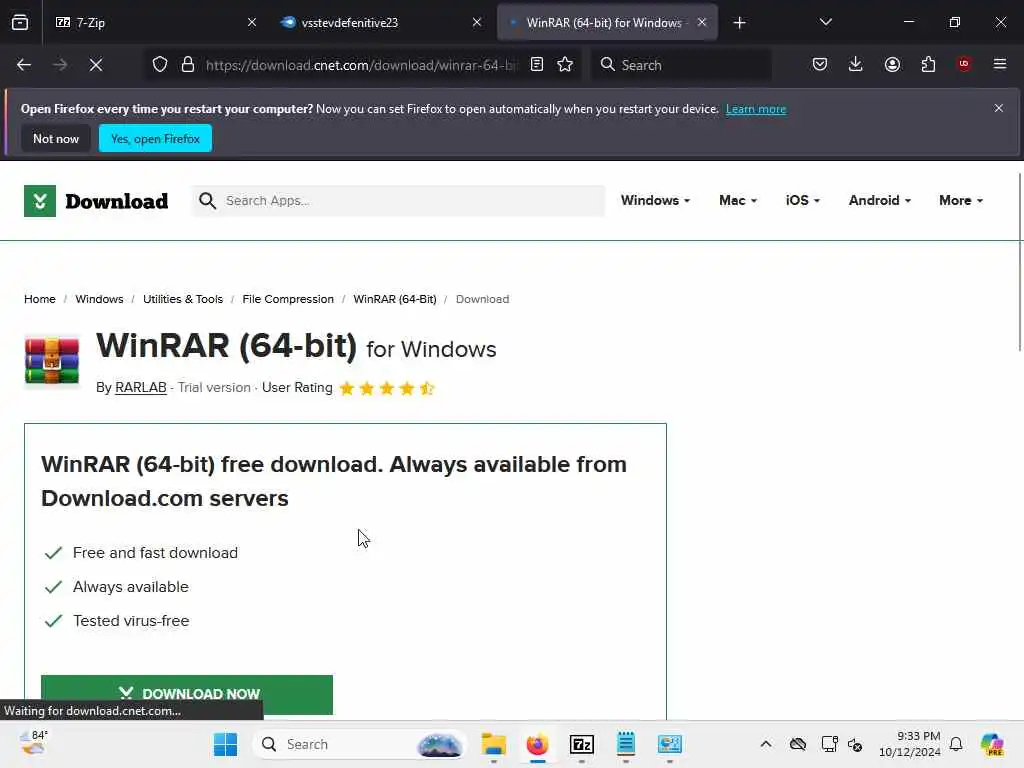Screen dimensions: 1024x768
Task: Open the RARLAB developer link
Action: 140,387
